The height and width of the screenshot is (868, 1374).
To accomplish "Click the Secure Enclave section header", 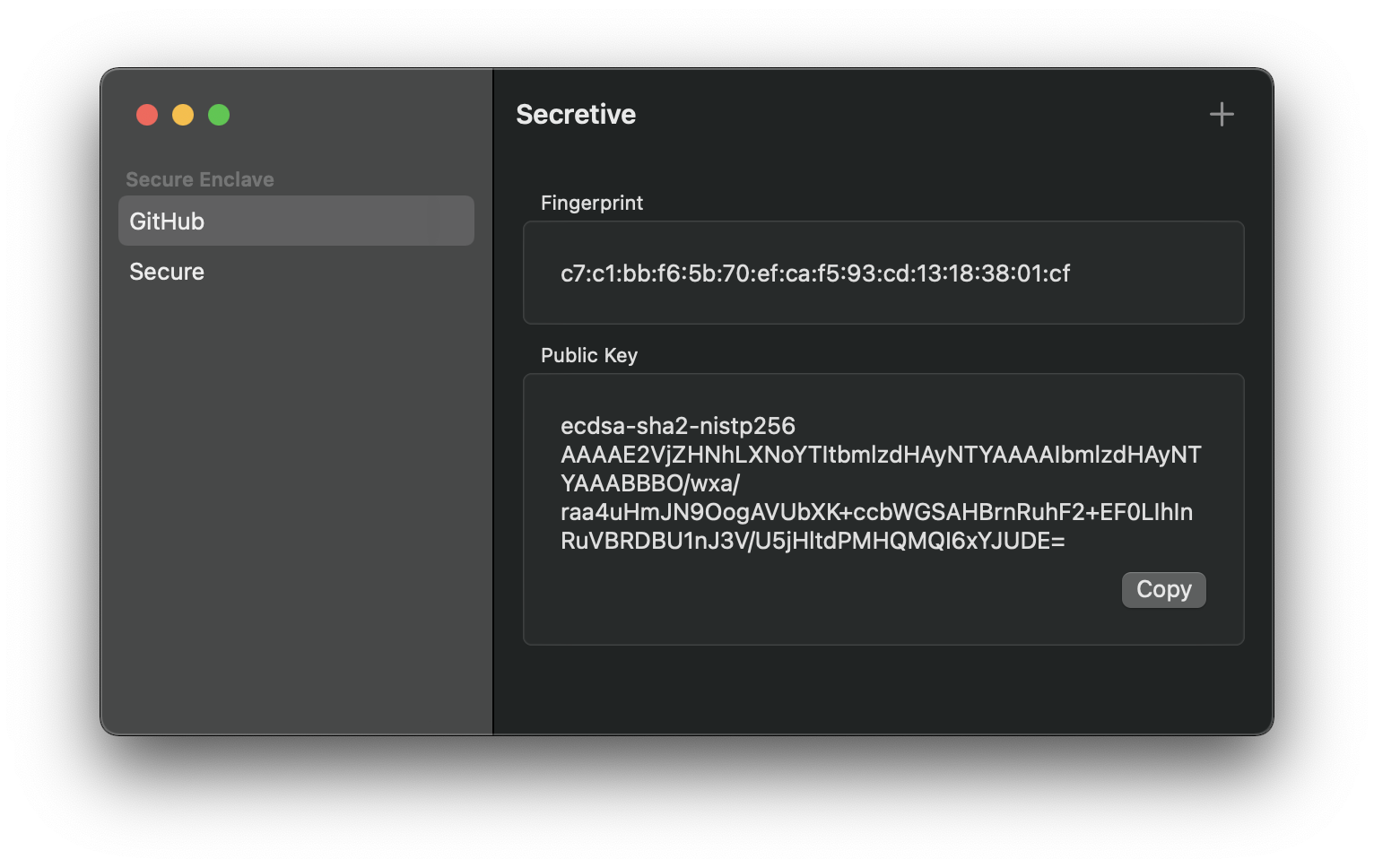I will pos(201,178).
